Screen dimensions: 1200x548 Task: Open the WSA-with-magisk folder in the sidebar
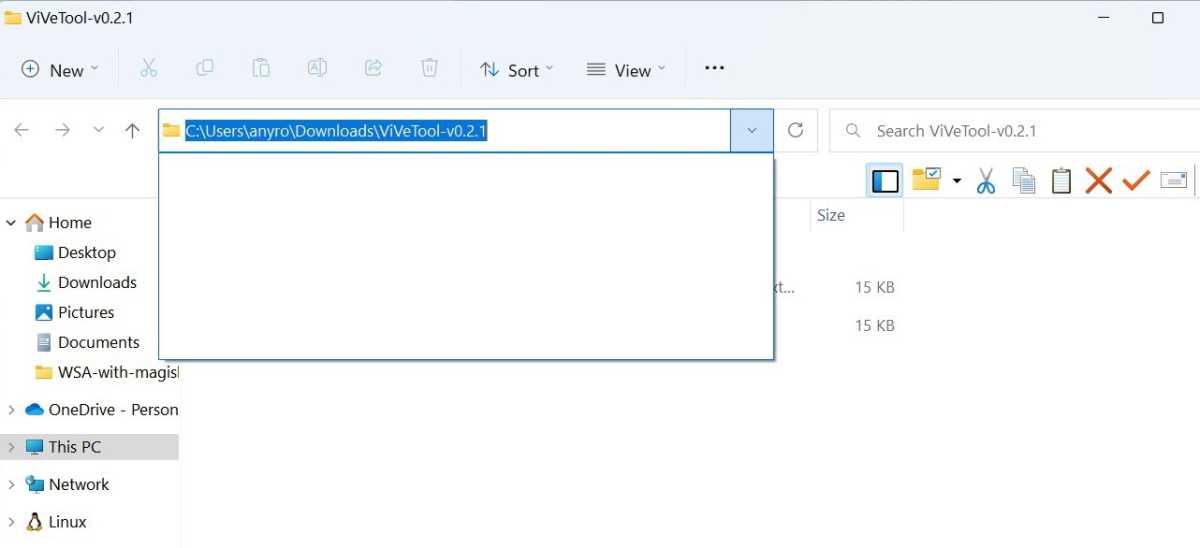tap(106, 372)
